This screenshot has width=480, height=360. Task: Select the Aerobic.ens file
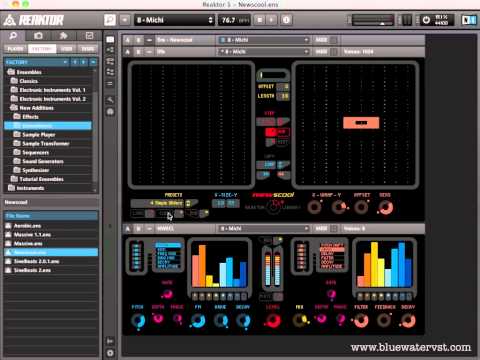click(51, 226)
